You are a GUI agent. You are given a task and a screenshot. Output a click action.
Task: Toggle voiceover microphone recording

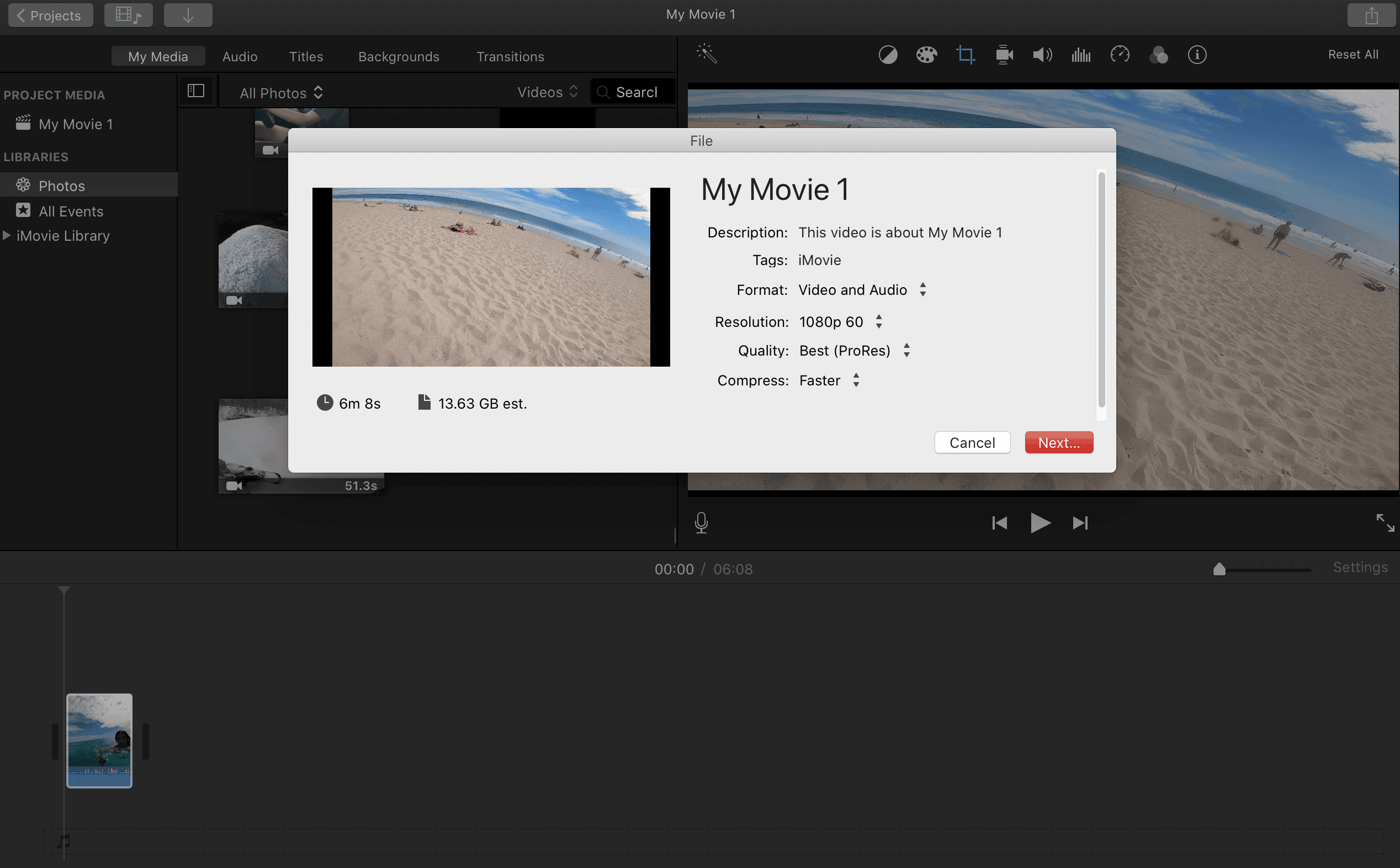point(701,522)
